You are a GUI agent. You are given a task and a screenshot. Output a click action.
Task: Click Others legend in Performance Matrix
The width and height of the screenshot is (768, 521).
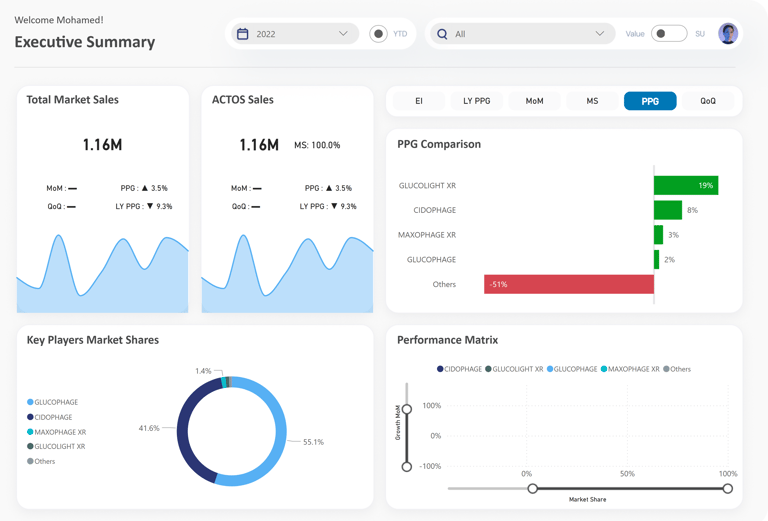(677, 369)
